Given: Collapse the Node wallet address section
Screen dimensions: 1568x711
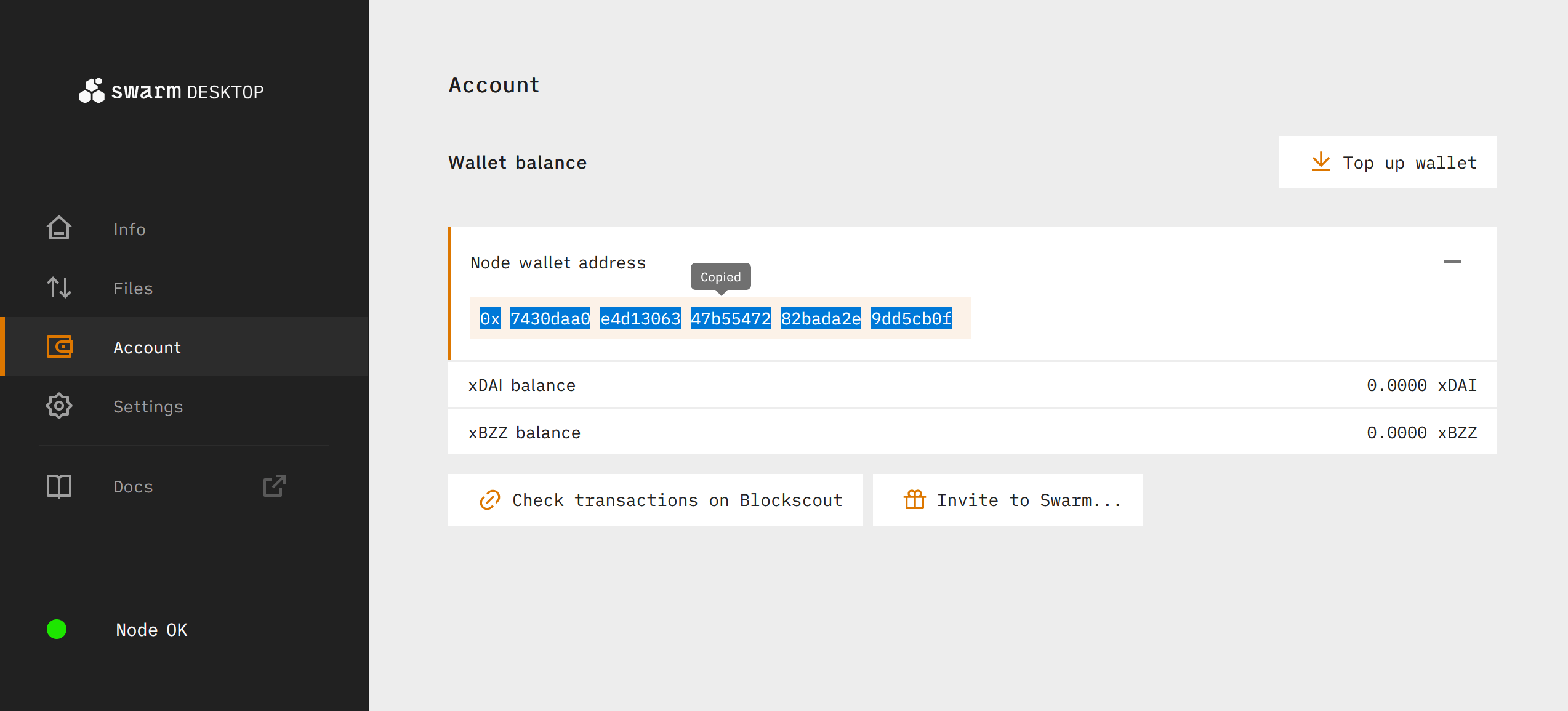Looking at the screenshot, I should coord(1452,262).
